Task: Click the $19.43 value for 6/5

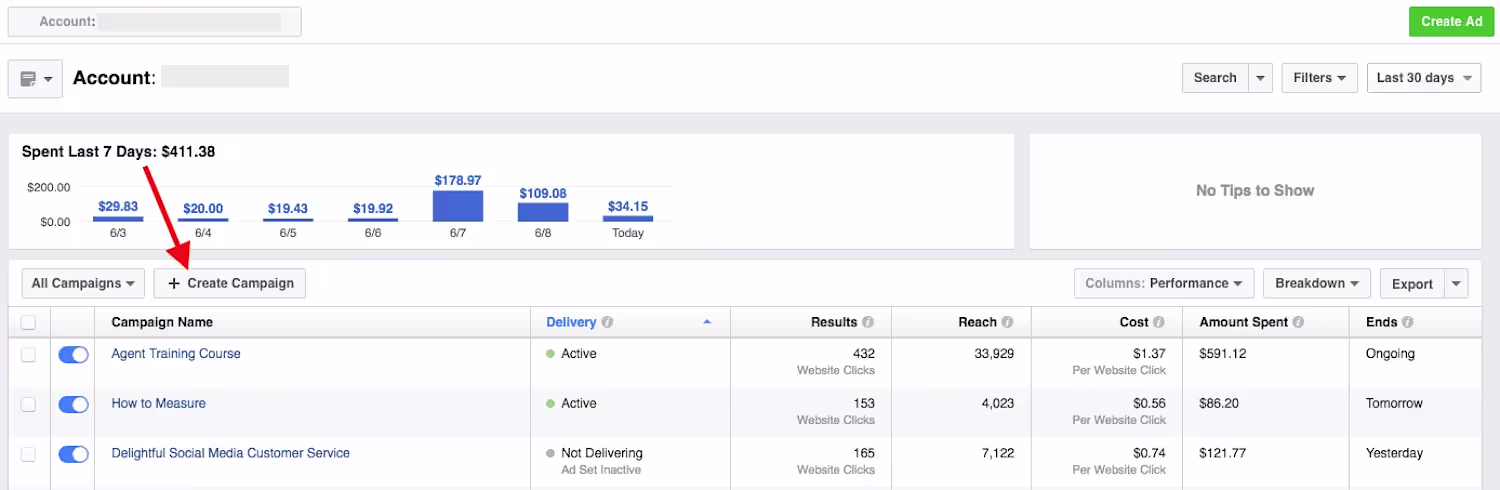Action: (x=288, y=209)
